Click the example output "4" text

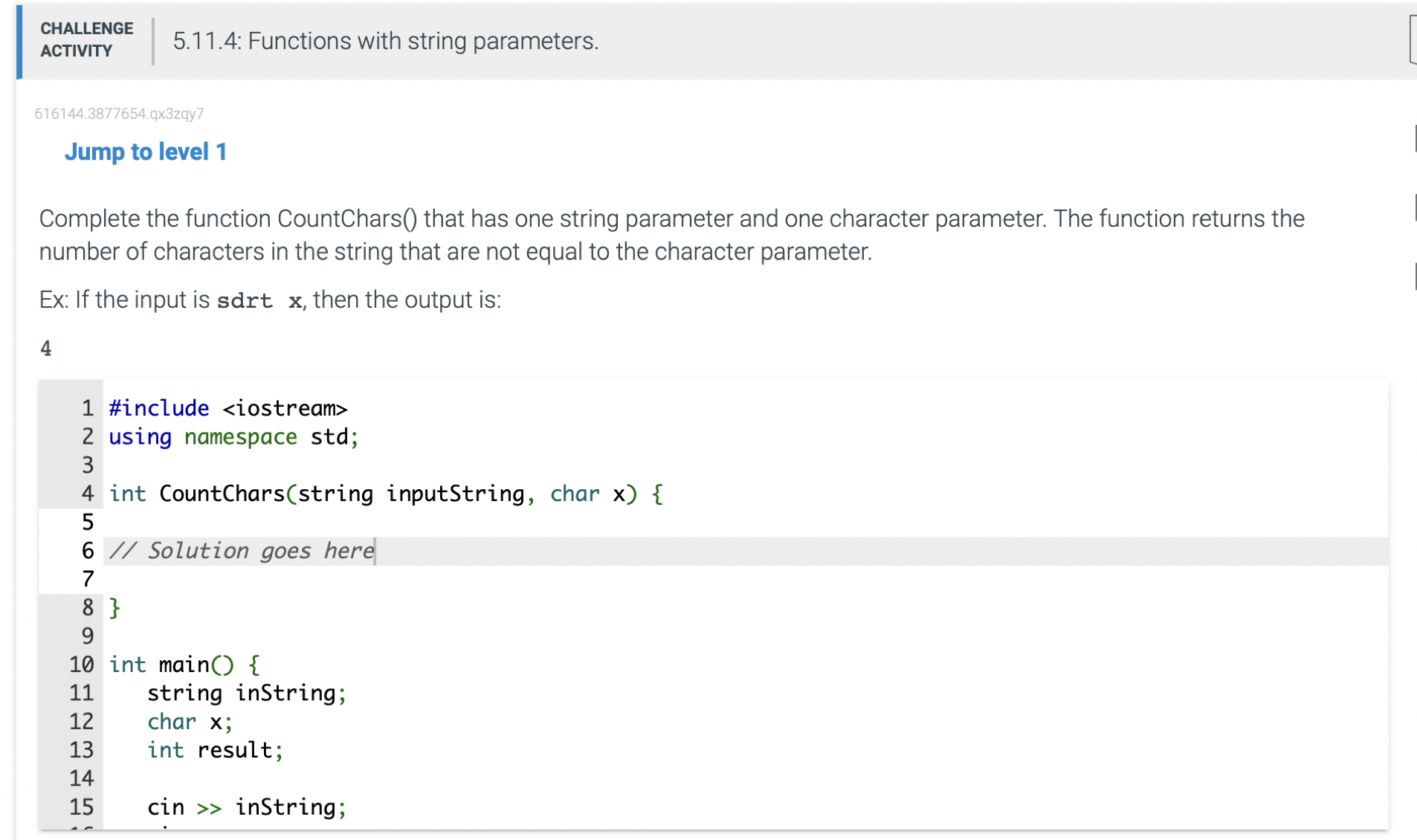tap(45, 348)
